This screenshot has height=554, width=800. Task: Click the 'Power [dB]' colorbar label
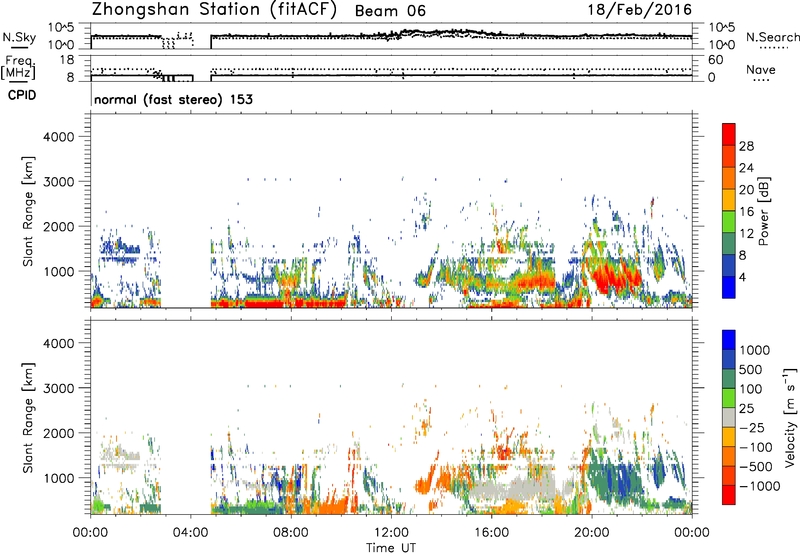point(763,211)
